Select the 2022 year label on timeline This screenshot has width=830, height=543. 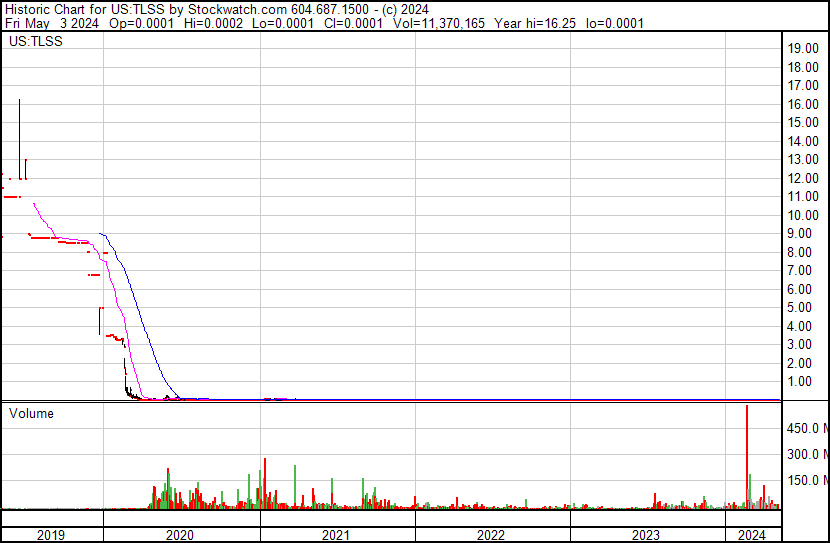pyautogui.click(x=492, y=535)
